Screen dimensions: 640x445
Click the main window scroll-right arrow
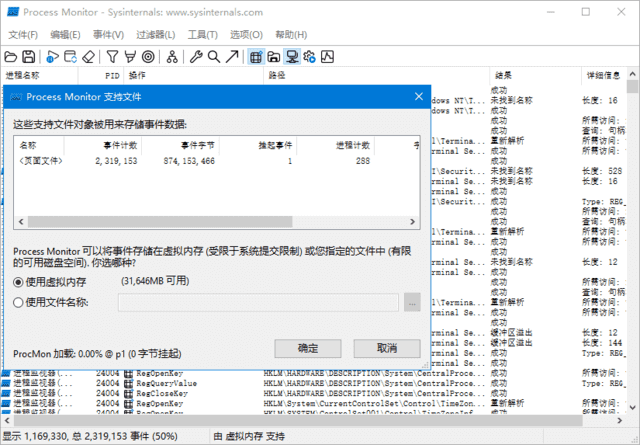point(620,421)
